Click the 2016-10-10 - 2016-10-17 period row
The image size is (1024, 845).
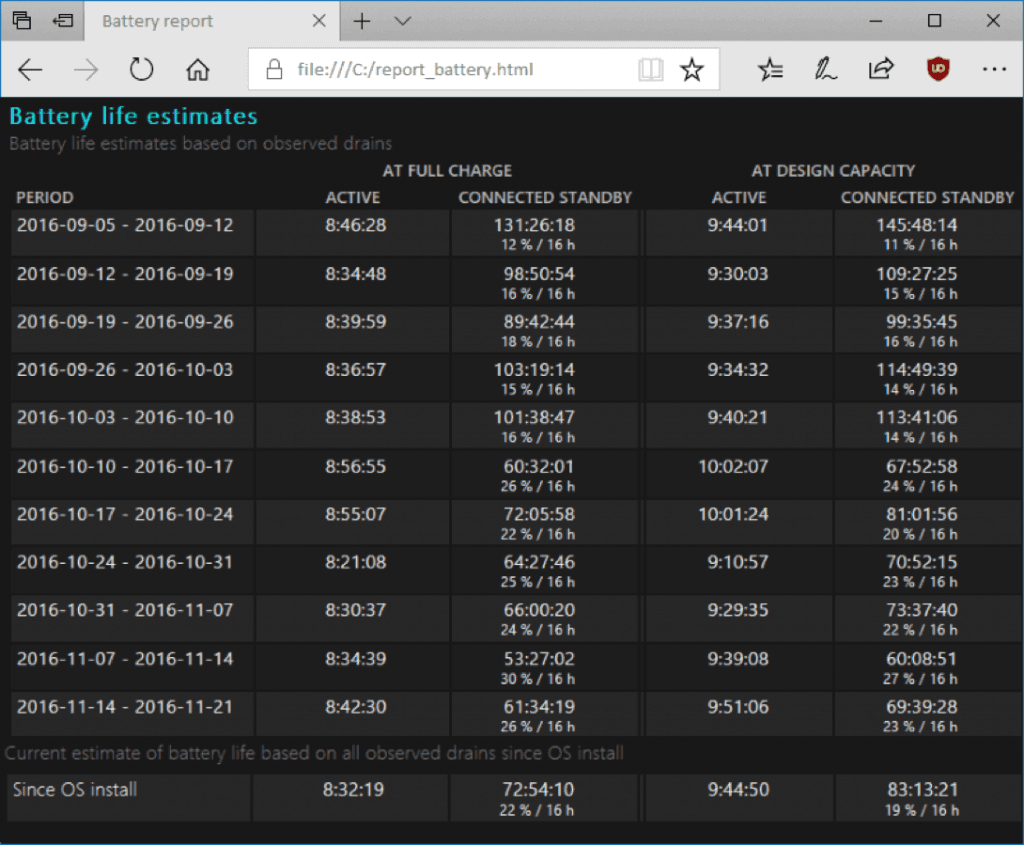tap(125, 466)
